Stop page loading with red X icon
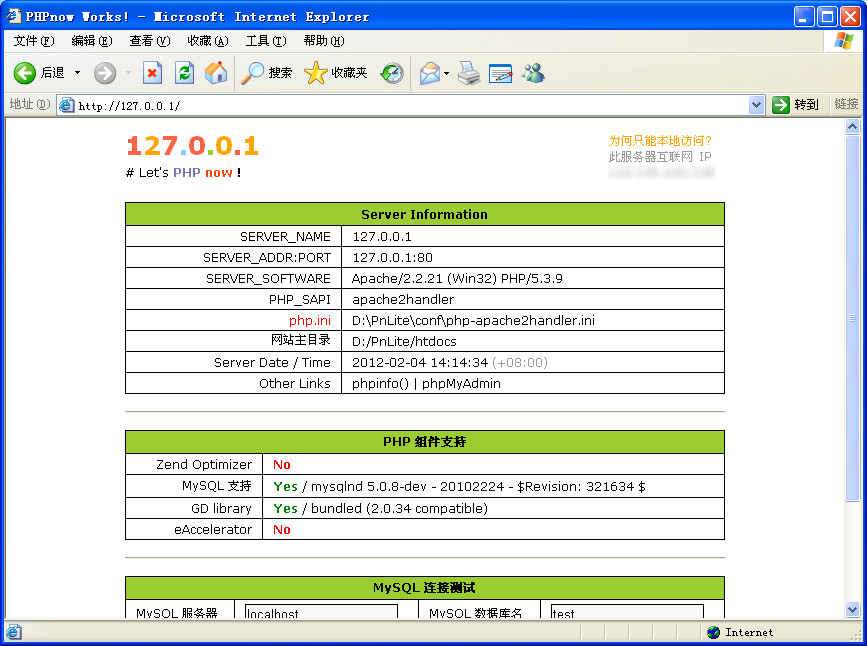 point(152,73)
